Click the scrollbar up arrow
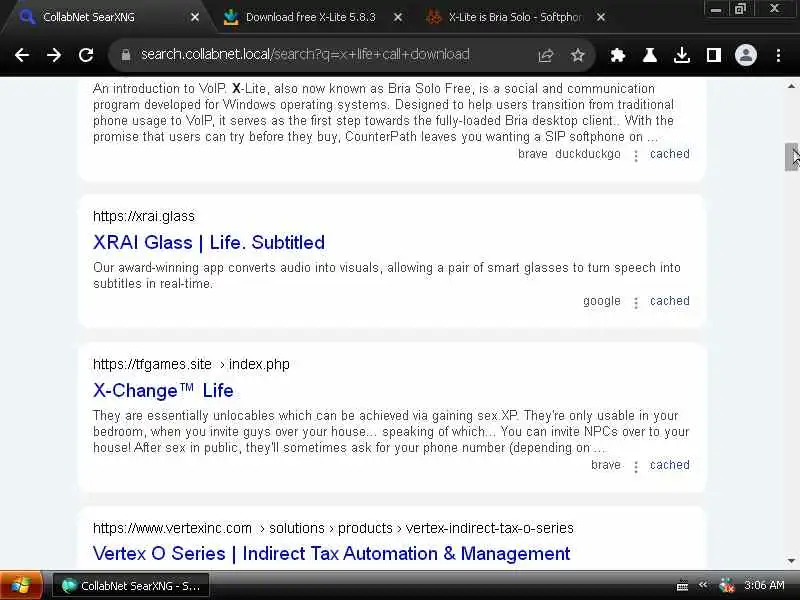The image size is (800, 600). point(791,86)
